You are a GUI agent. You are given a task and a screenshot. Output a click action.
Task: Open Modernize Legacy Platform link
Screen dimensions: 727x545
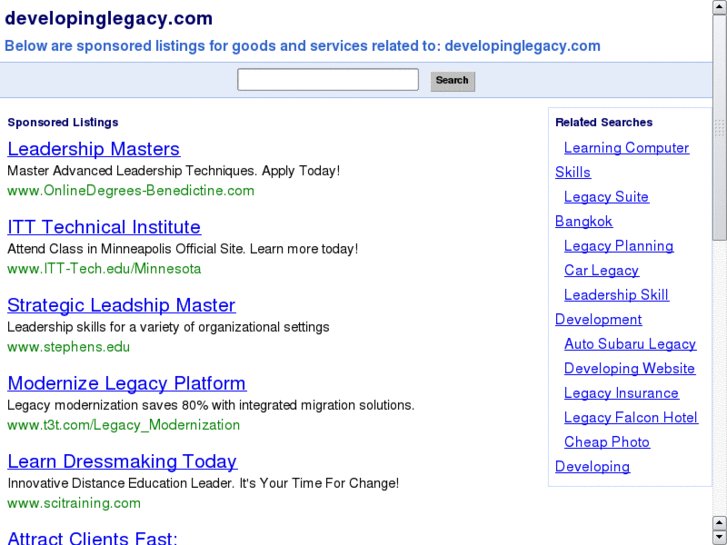(127, 383)
